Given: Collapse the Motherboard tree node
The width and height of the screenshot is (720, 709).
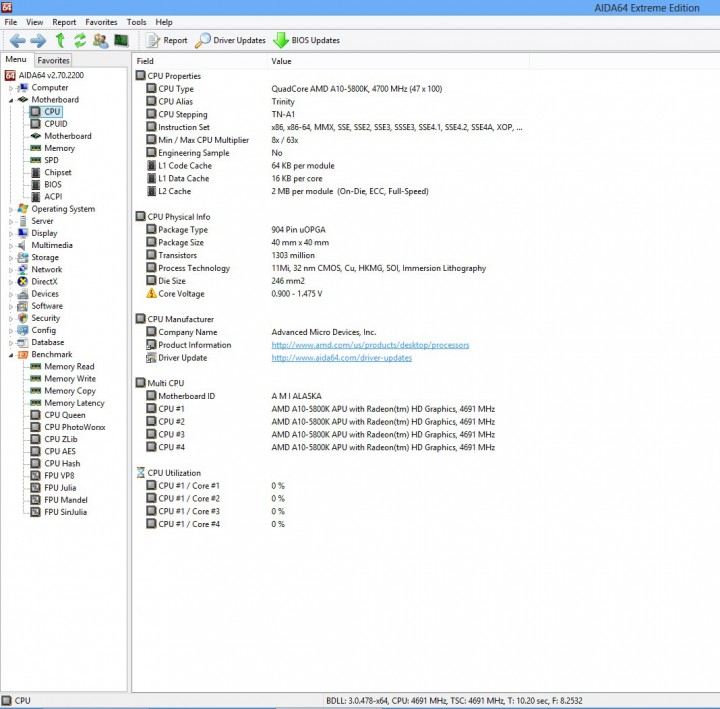Looking at the screenshot, I should (11, 100).
